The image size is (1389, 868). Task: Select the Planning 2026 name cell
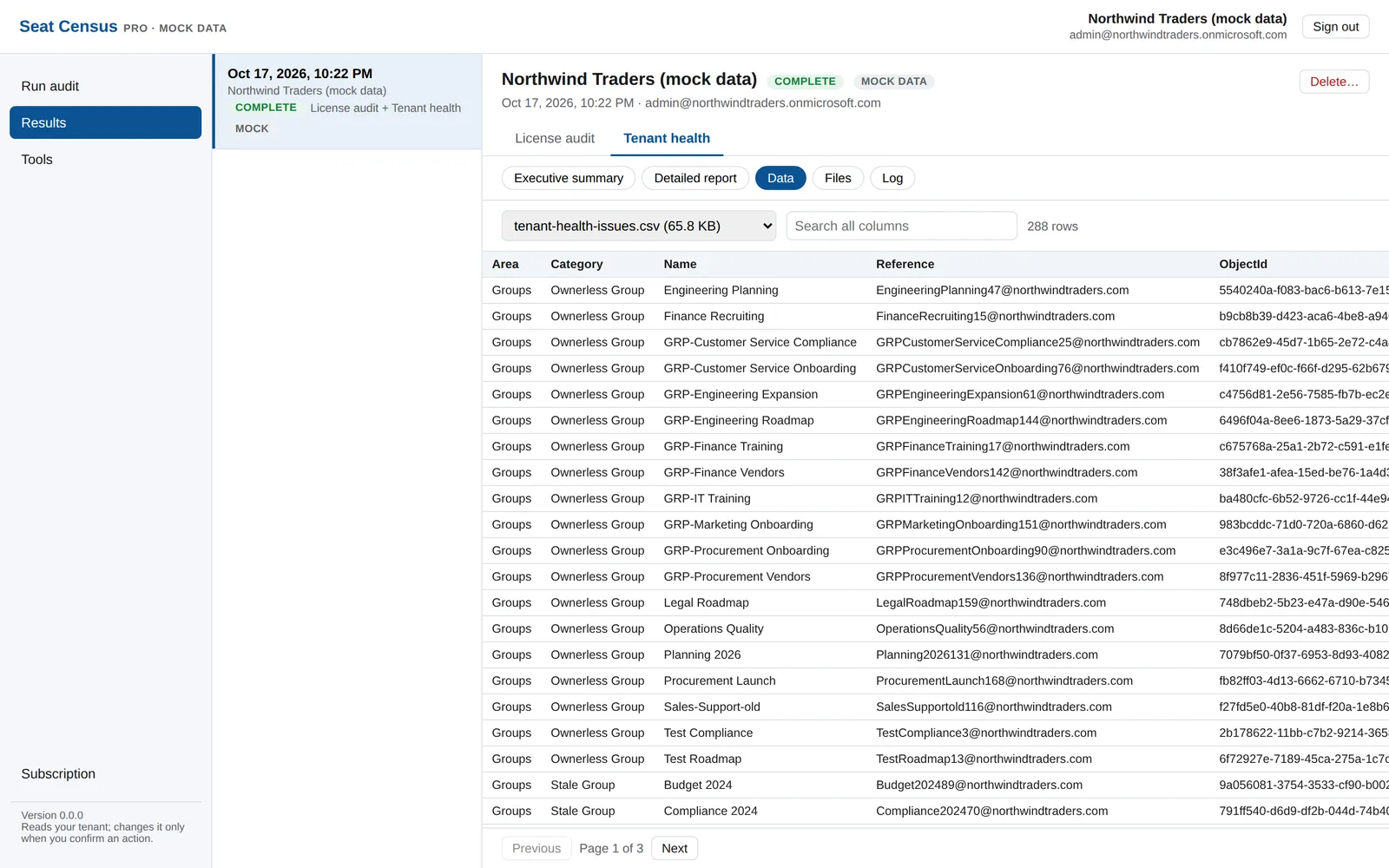[702, 654]
